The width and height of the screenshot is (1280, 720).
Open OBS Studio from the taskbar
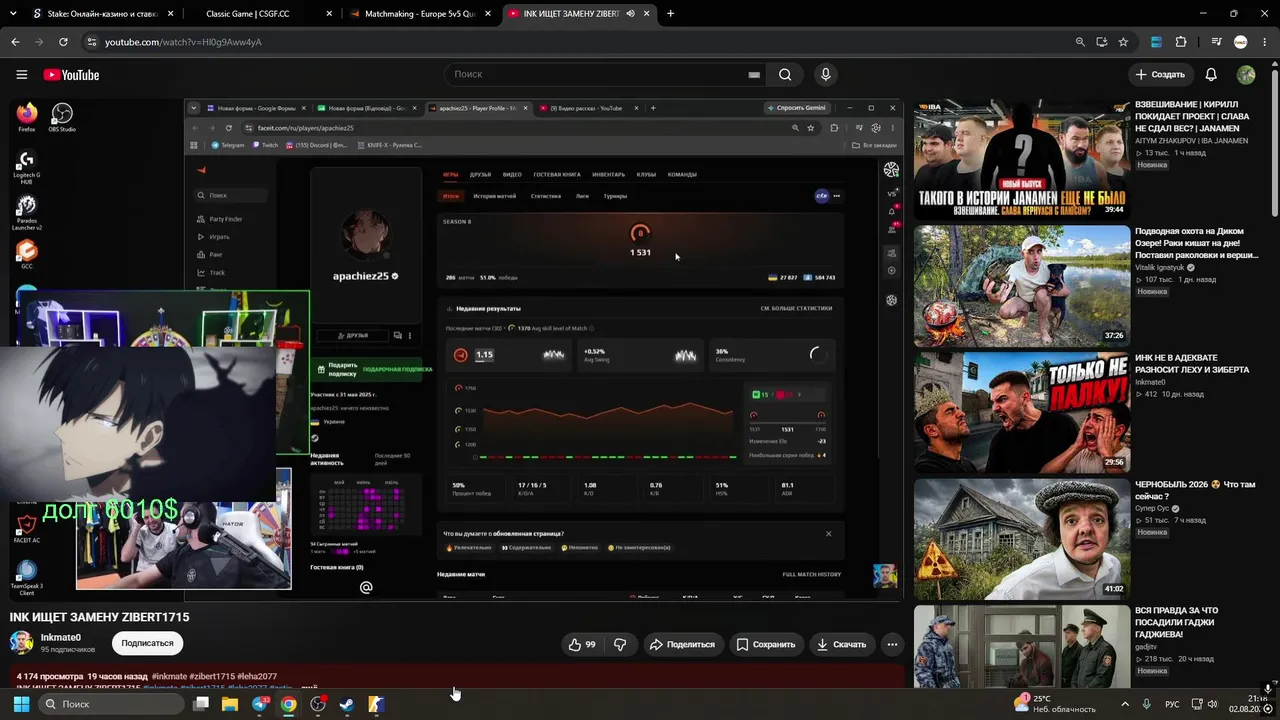tap(318, 704)
